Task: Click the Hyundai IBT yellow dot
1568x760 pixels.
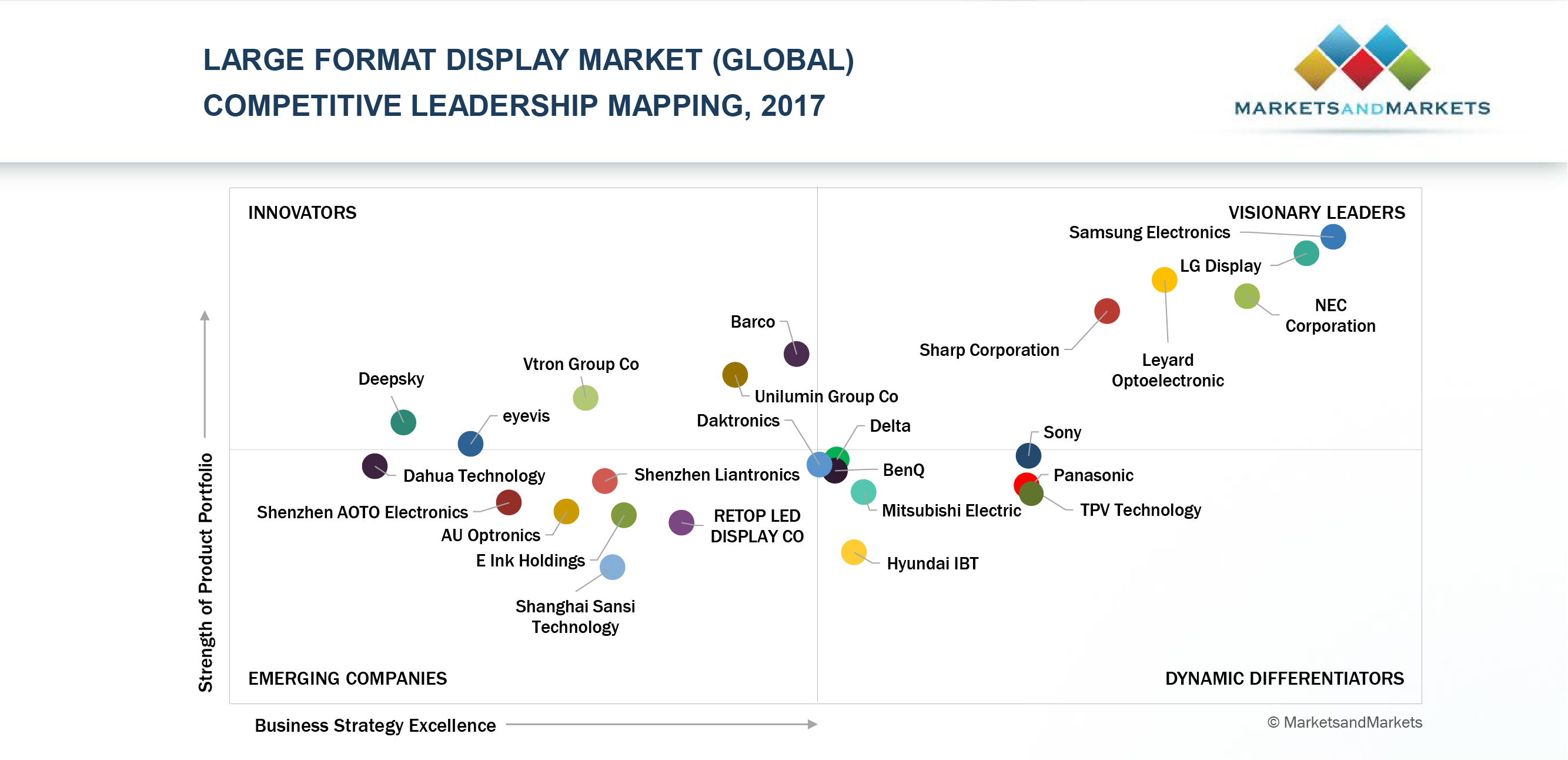Action: 854,552
